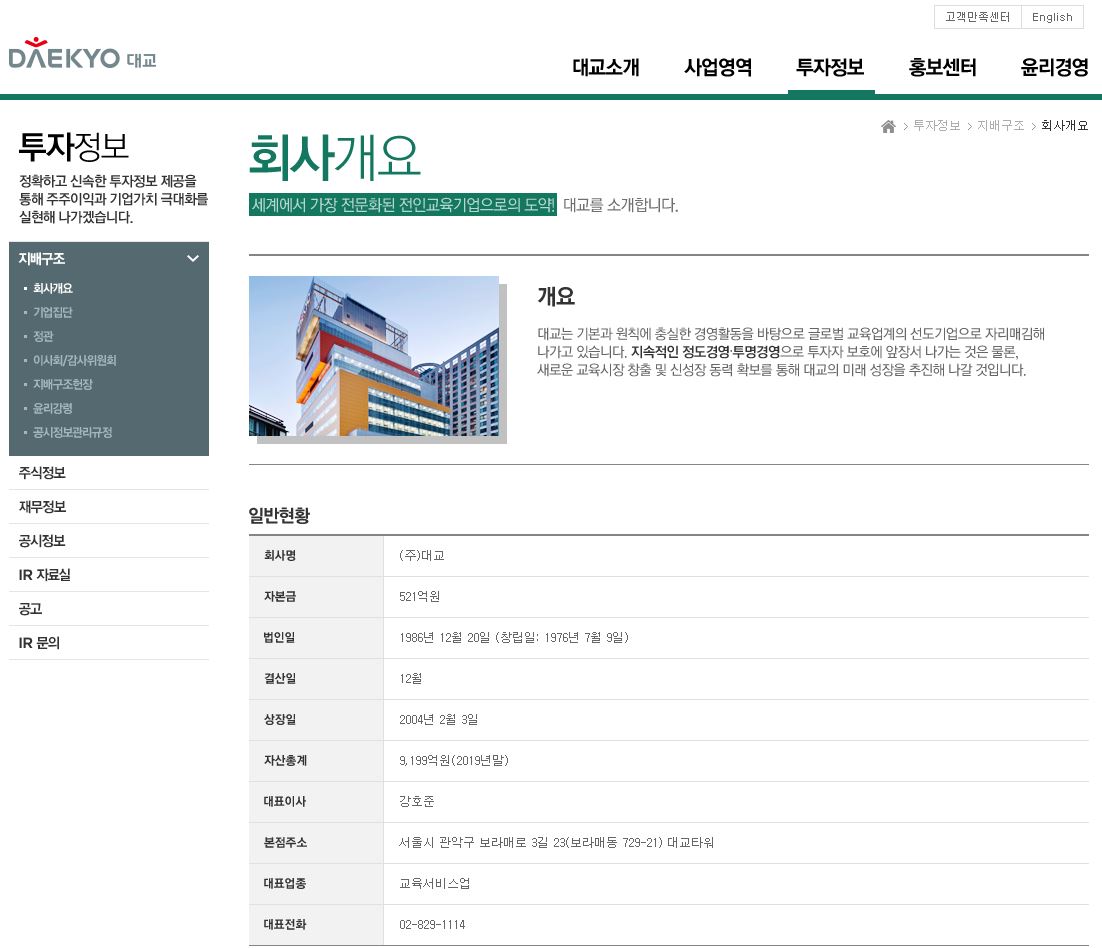Open the 홍보센터 main menu

942,67
